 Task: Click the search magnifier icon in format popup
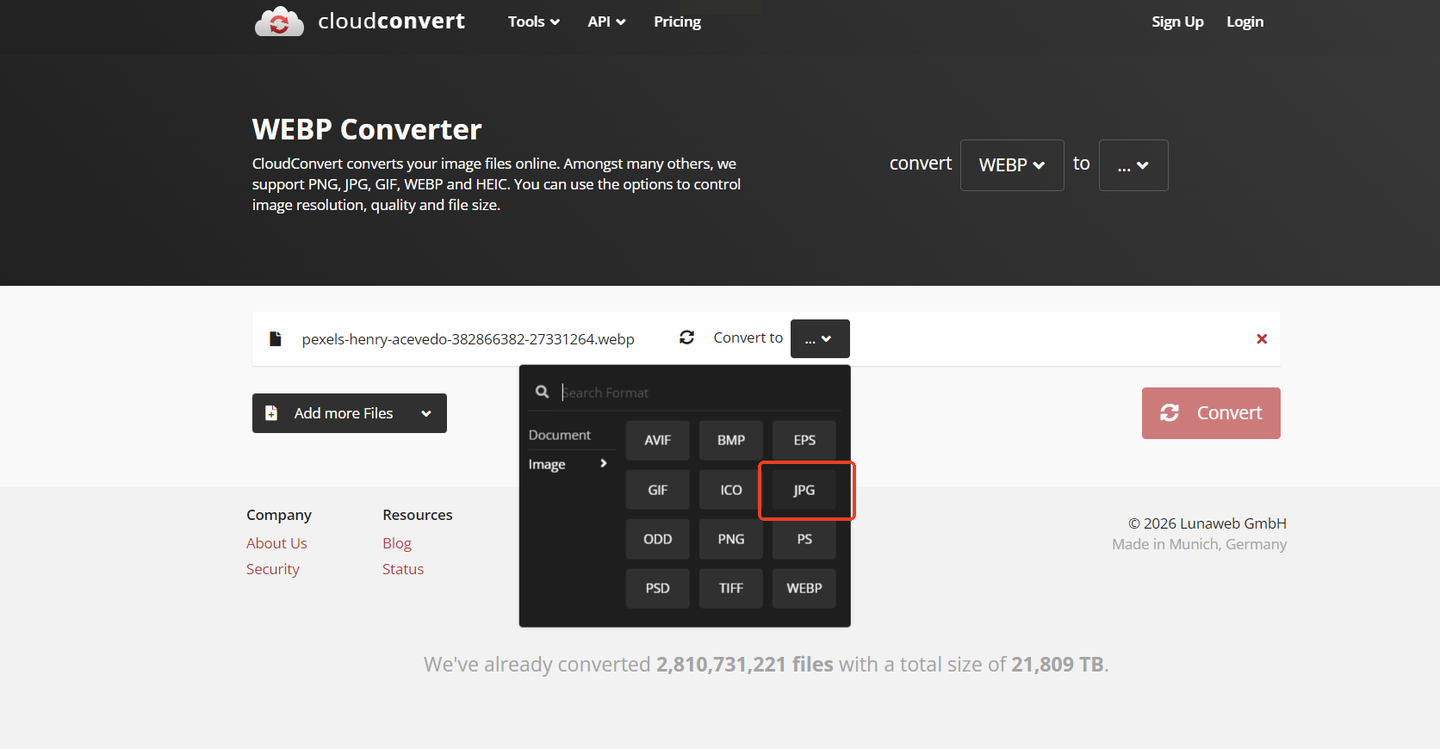tap(542, 392)
